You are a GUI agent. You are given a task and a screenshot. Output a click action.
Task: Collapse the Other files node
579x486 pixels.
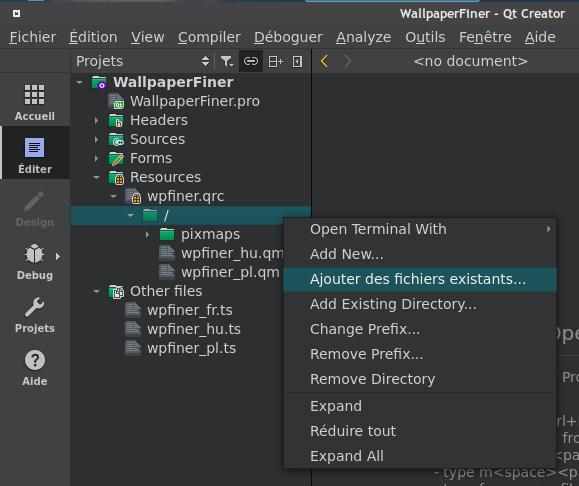96,291
